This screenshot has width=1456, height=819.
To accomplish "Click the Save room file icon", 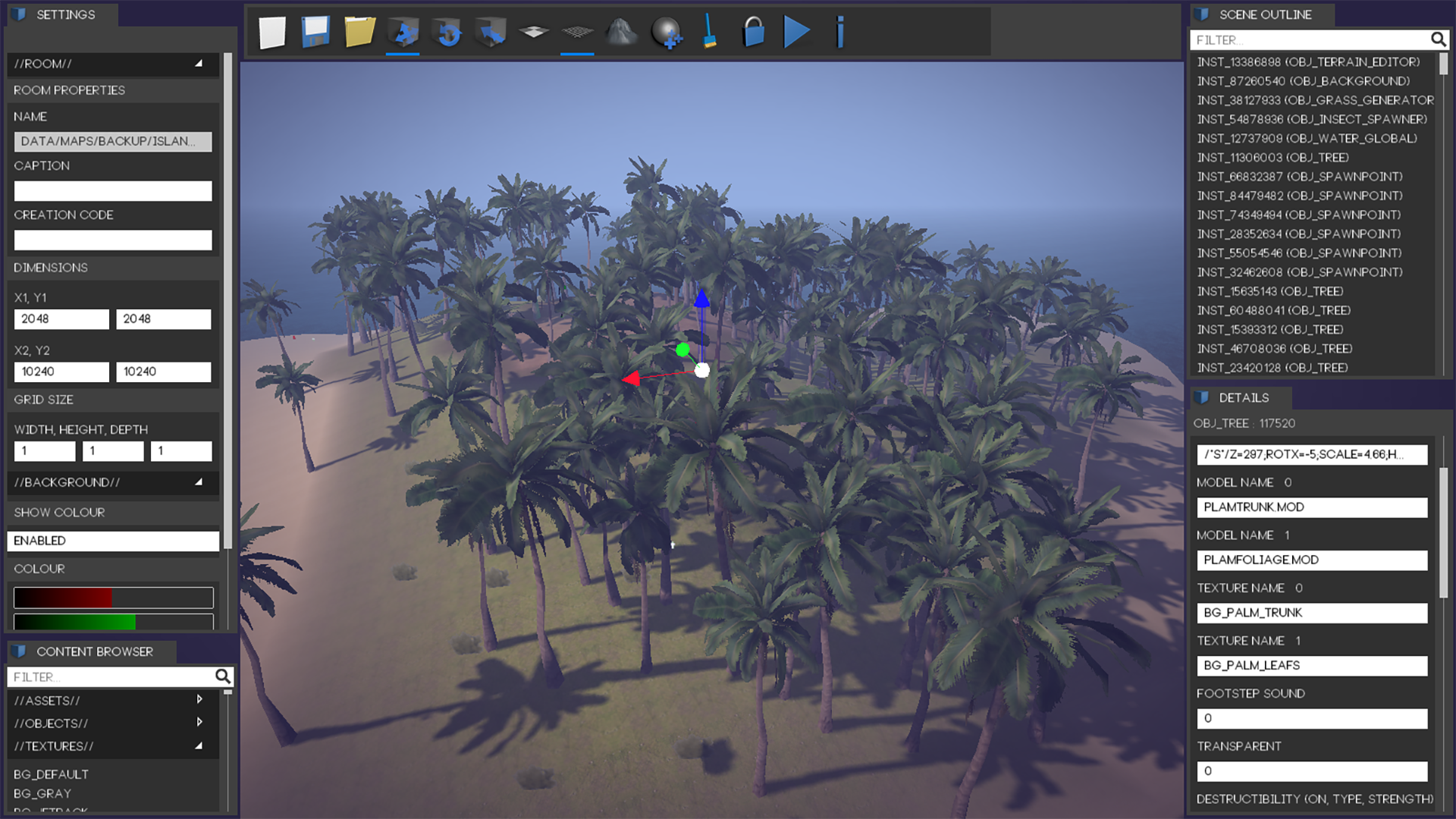I will pos(315,32).
